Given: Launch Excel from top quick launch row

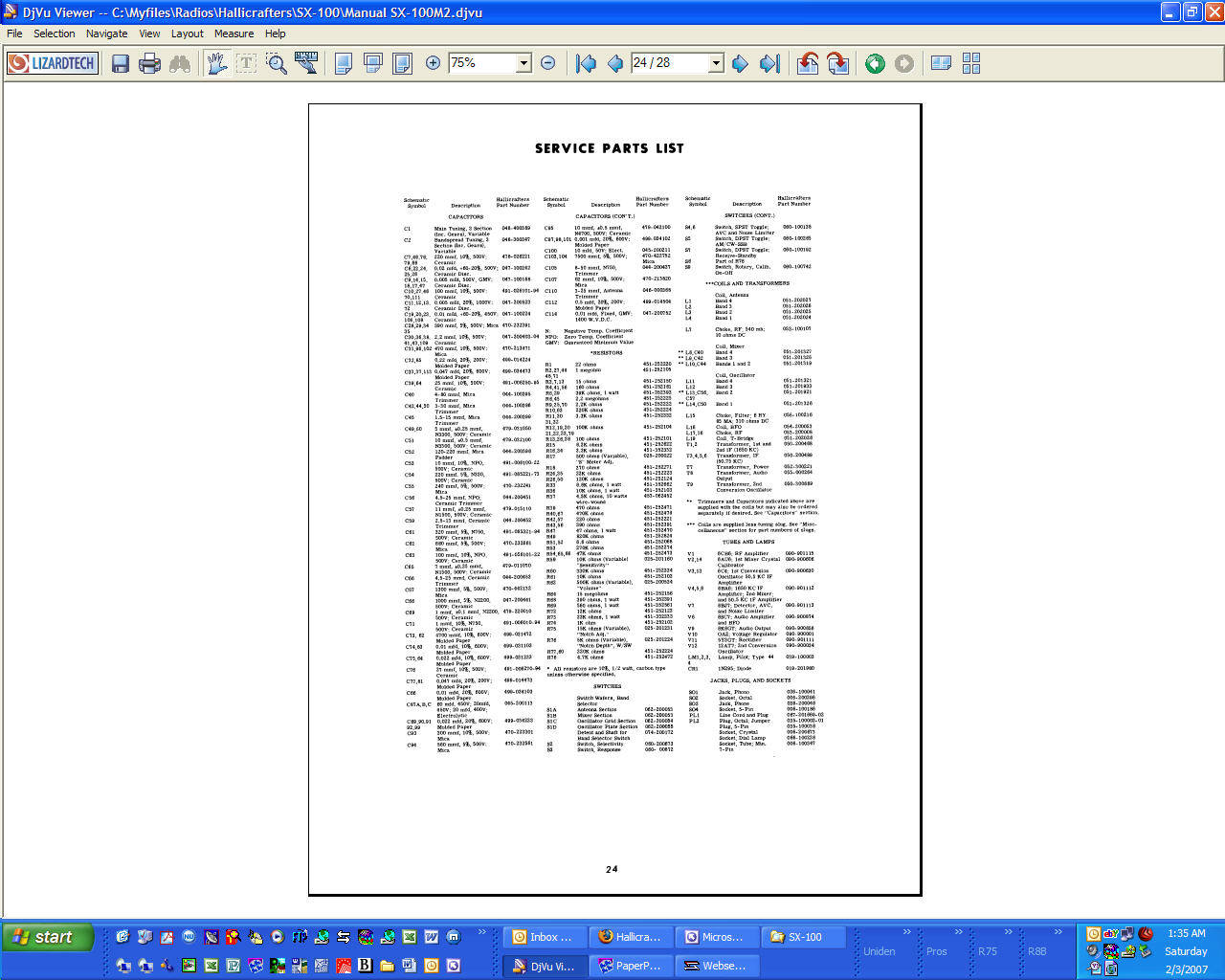Looking at the screenshot, I should coord(409,937).
